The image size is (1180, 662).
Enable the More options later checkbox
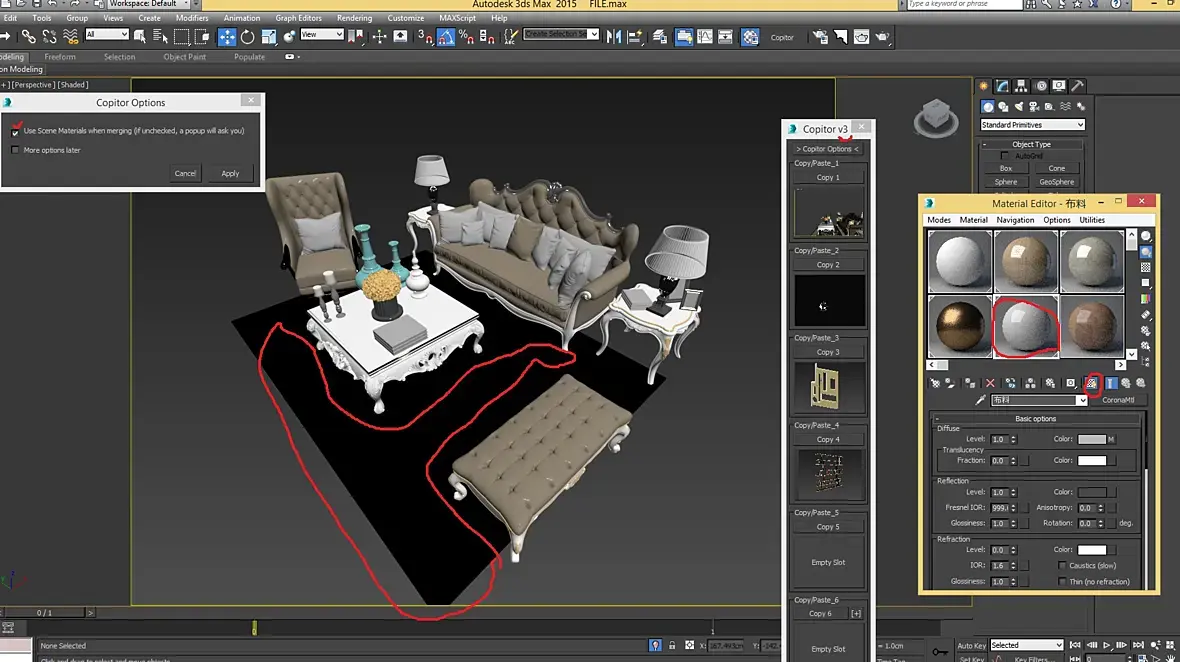(x=15, y=150)
